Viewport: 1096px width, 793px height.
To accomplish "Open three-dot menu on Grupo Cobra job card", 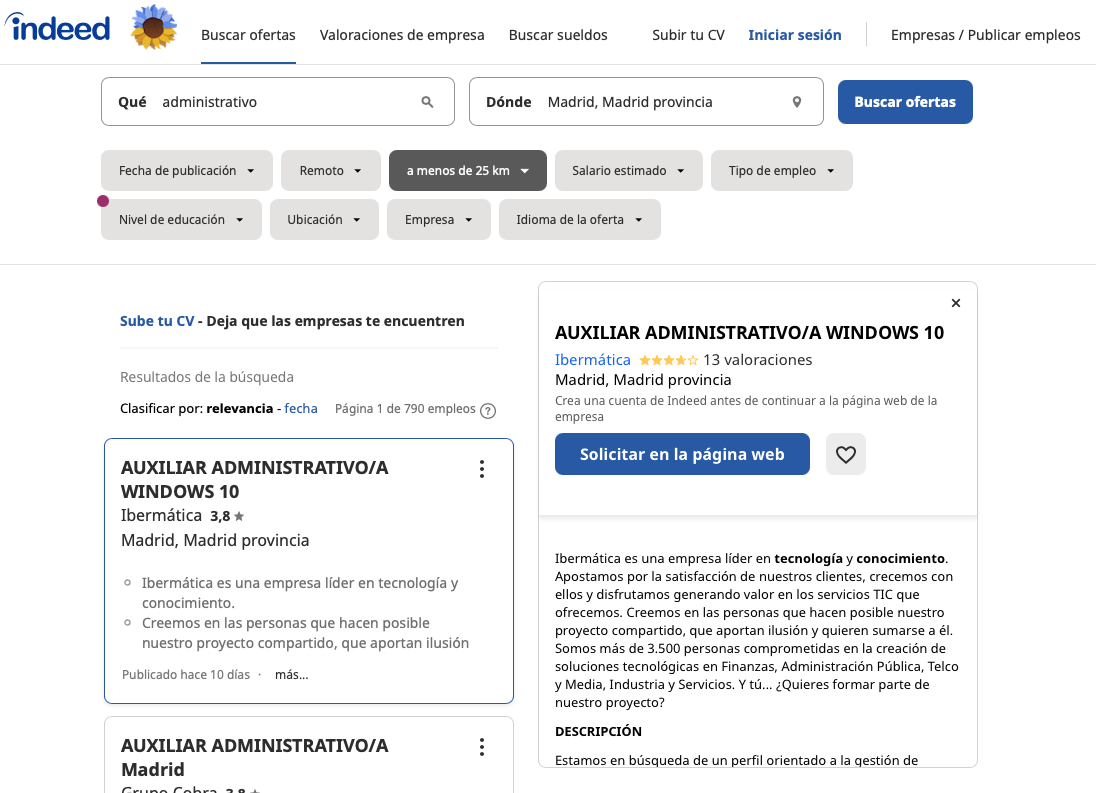I will coord(482,747).
